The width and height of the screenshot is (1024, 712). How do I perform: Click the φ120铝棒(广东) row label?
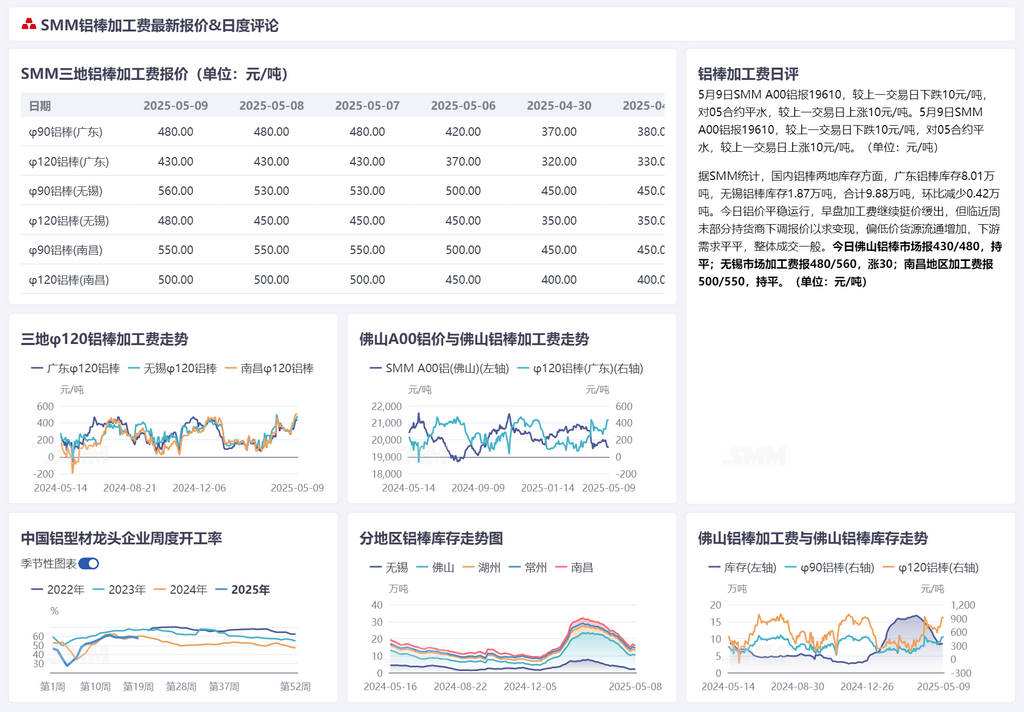click(69, 161)
